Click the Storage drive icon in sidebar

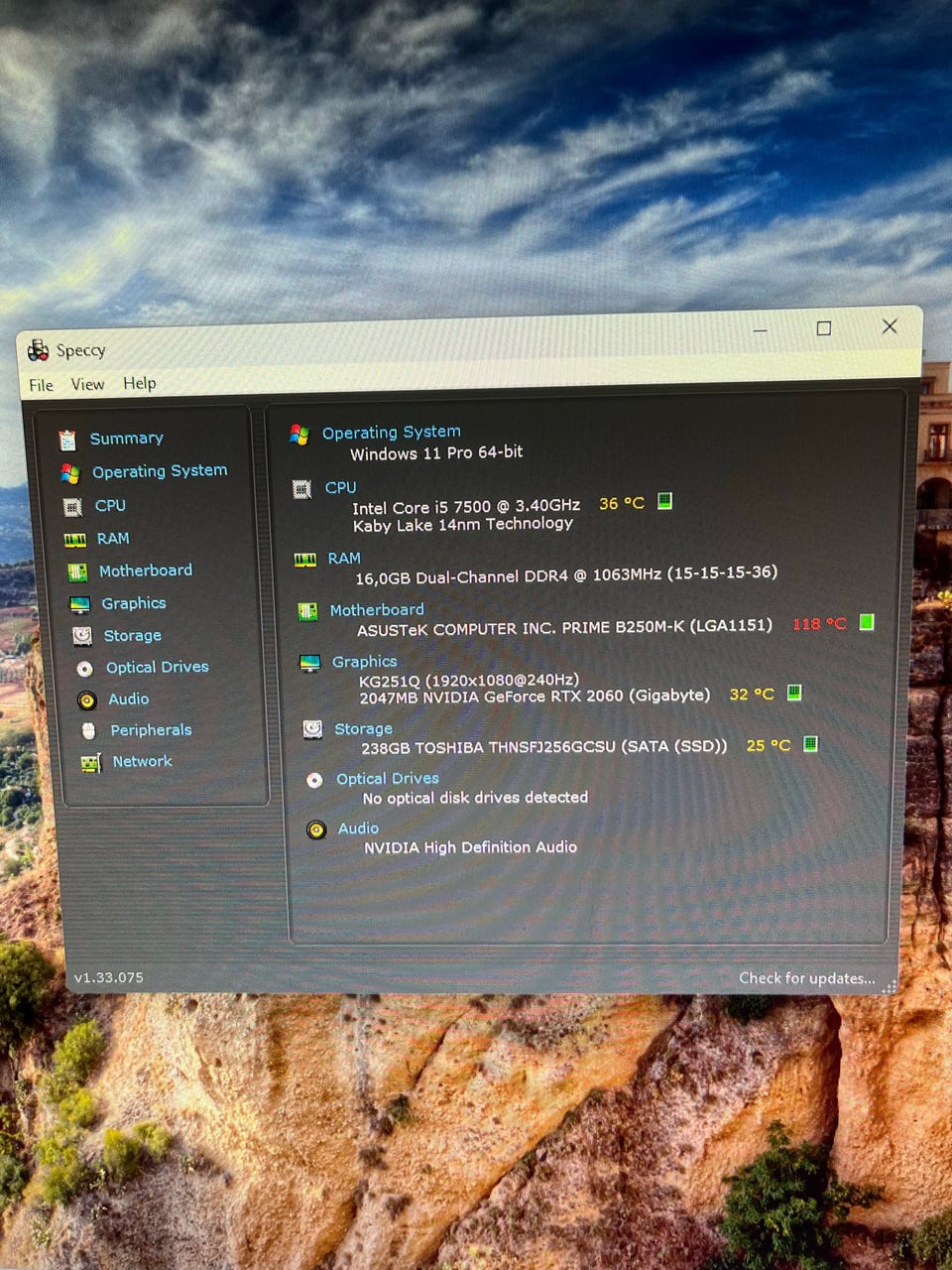tap(82, 636)
